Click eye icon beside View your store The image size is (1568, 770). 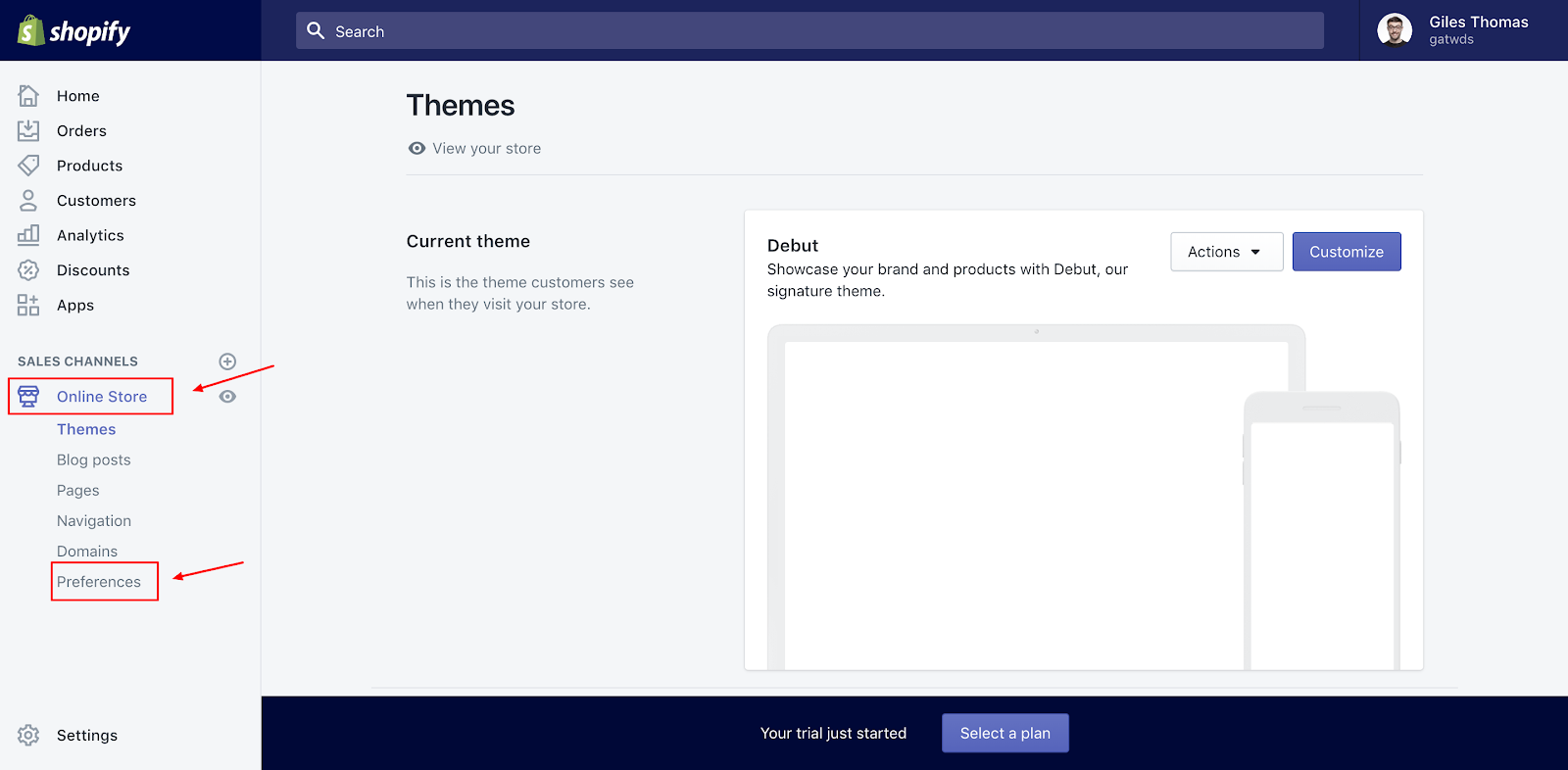416,148
